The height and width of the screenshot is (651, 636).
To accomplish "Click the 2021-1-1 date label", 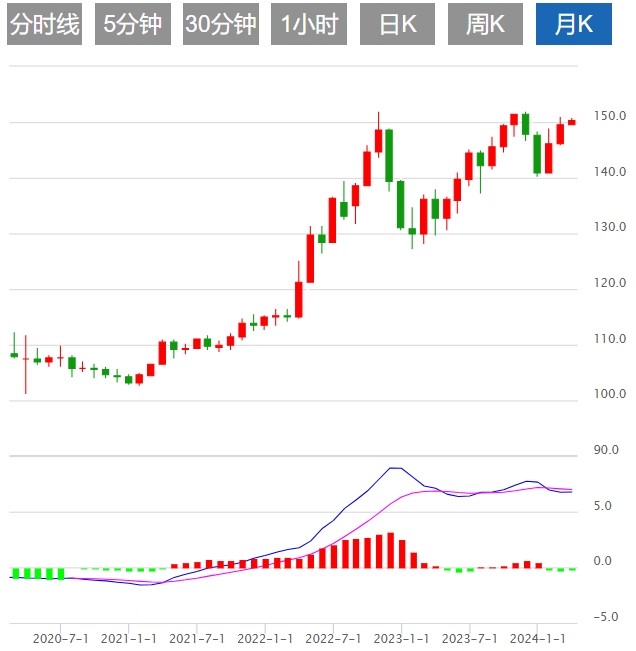I will pos(129,637).
